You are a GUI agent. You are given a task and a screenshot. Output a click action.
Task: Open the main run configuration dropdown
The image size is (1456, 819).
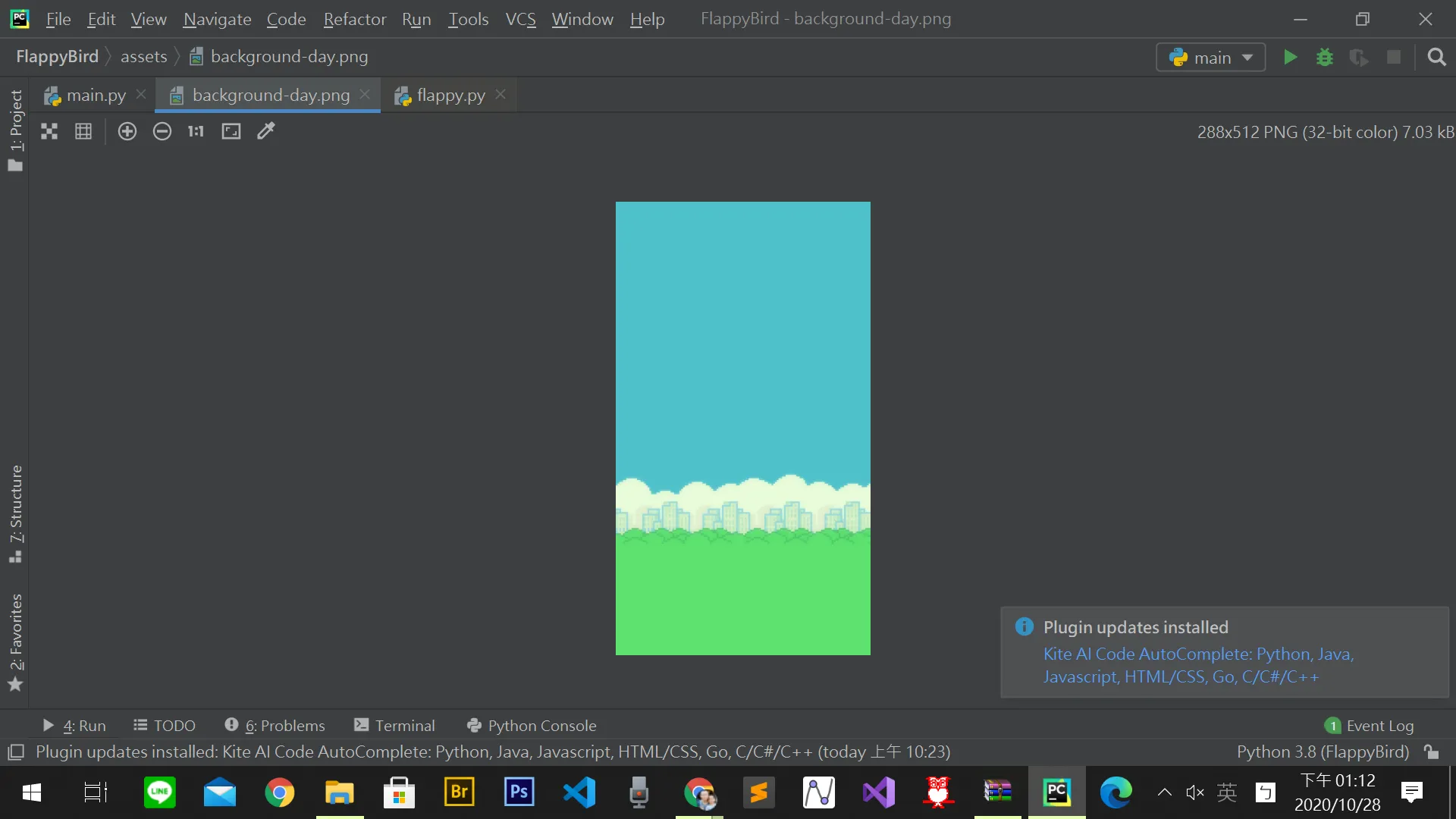1210,58
